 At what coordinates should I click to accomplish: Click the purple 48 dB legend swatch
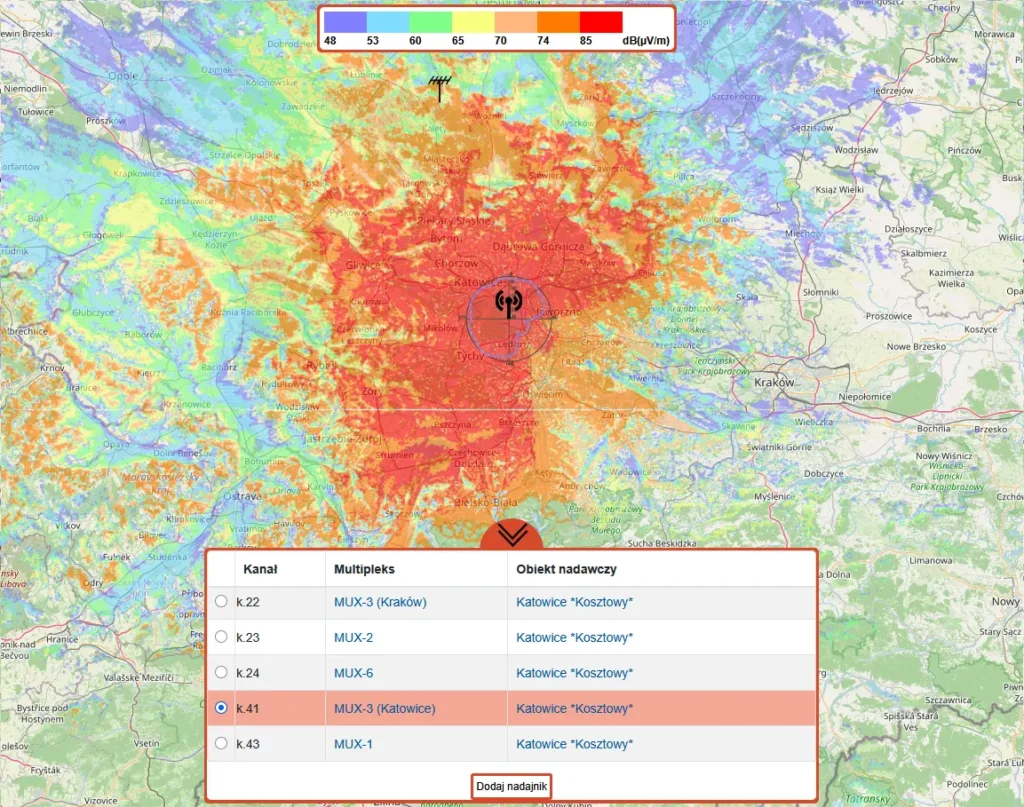345,22
